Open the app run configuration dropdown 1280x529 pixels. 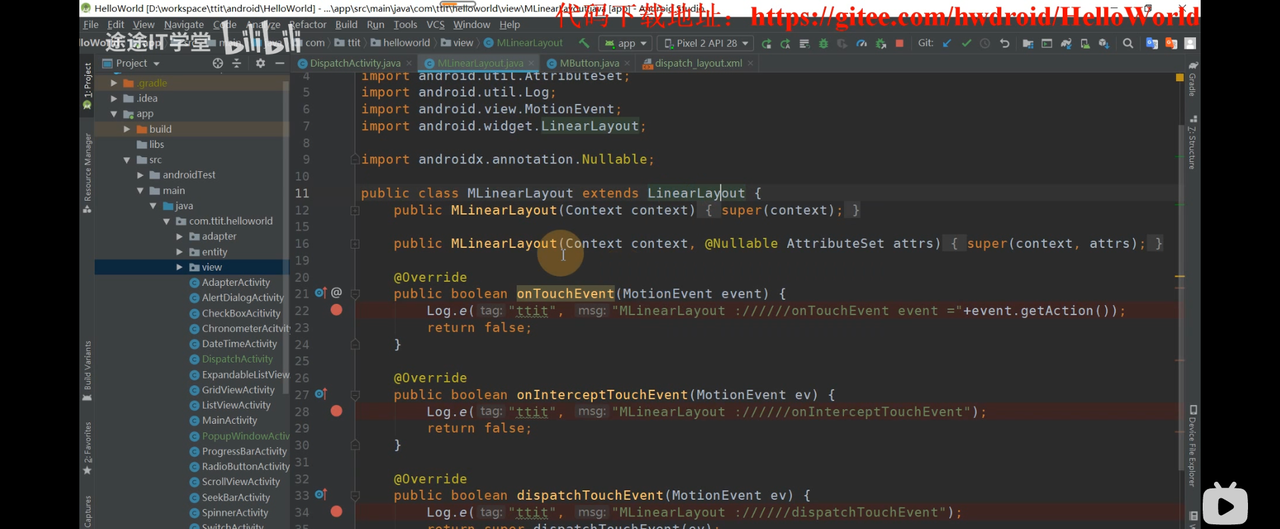coord(626,43)
